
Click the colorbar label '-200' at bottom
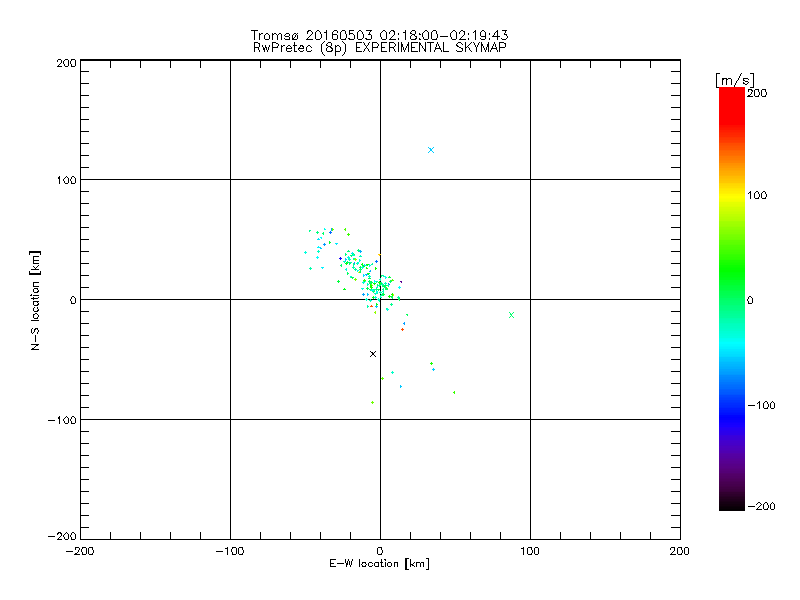click(x=761, y=506)
